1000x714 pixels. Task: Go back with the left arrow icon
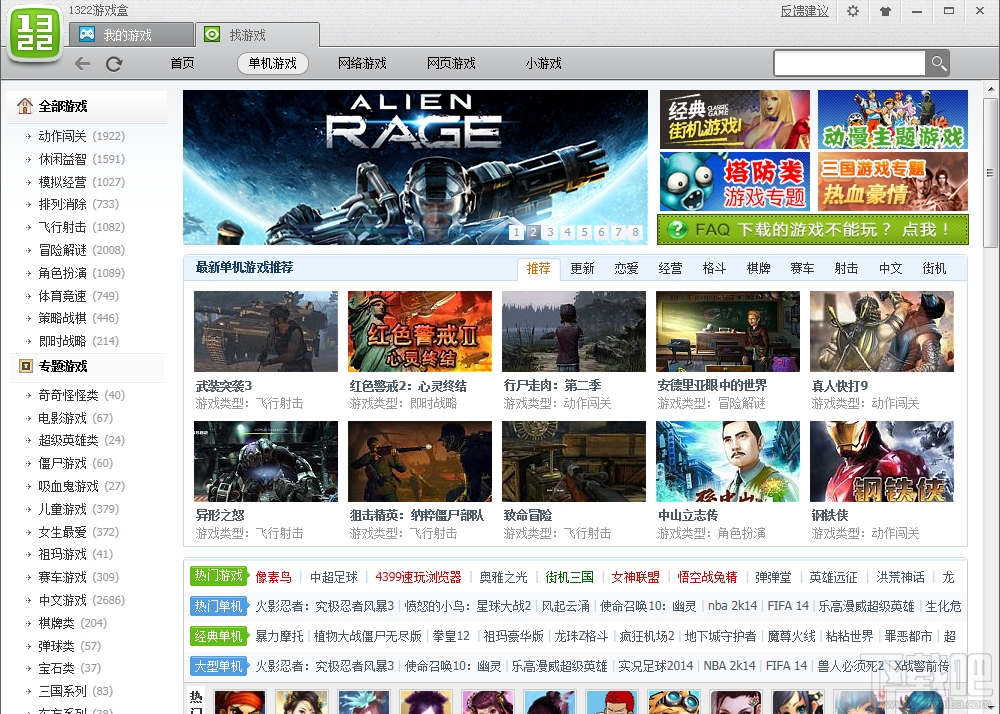pyautogui.click(x=82, y=64)
